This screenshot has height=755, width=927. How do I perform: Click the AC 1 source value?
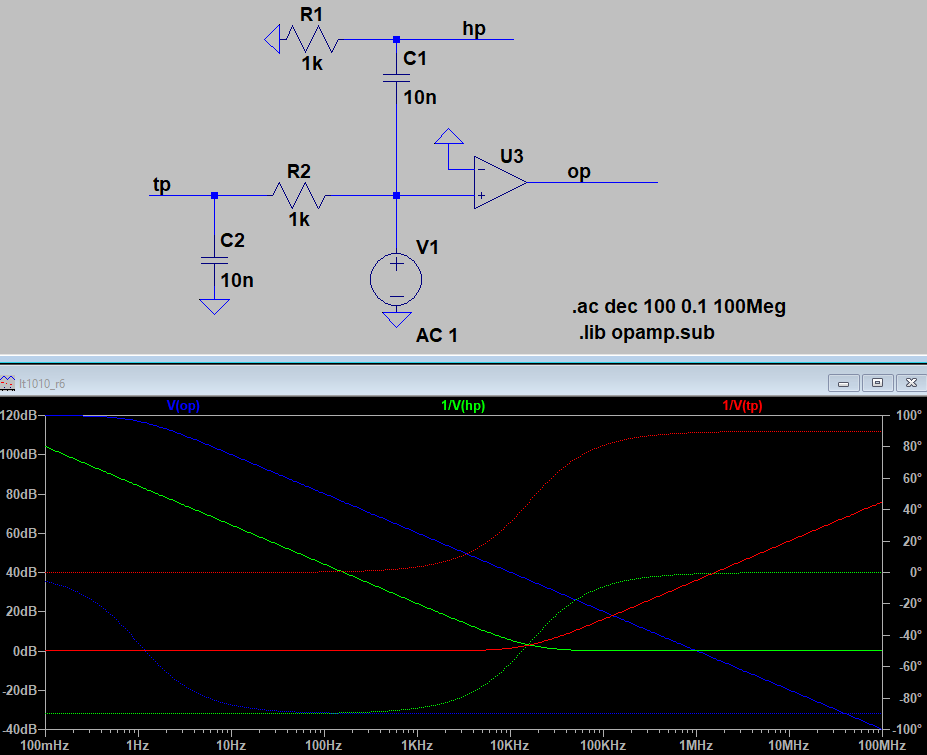pos(436,335)
